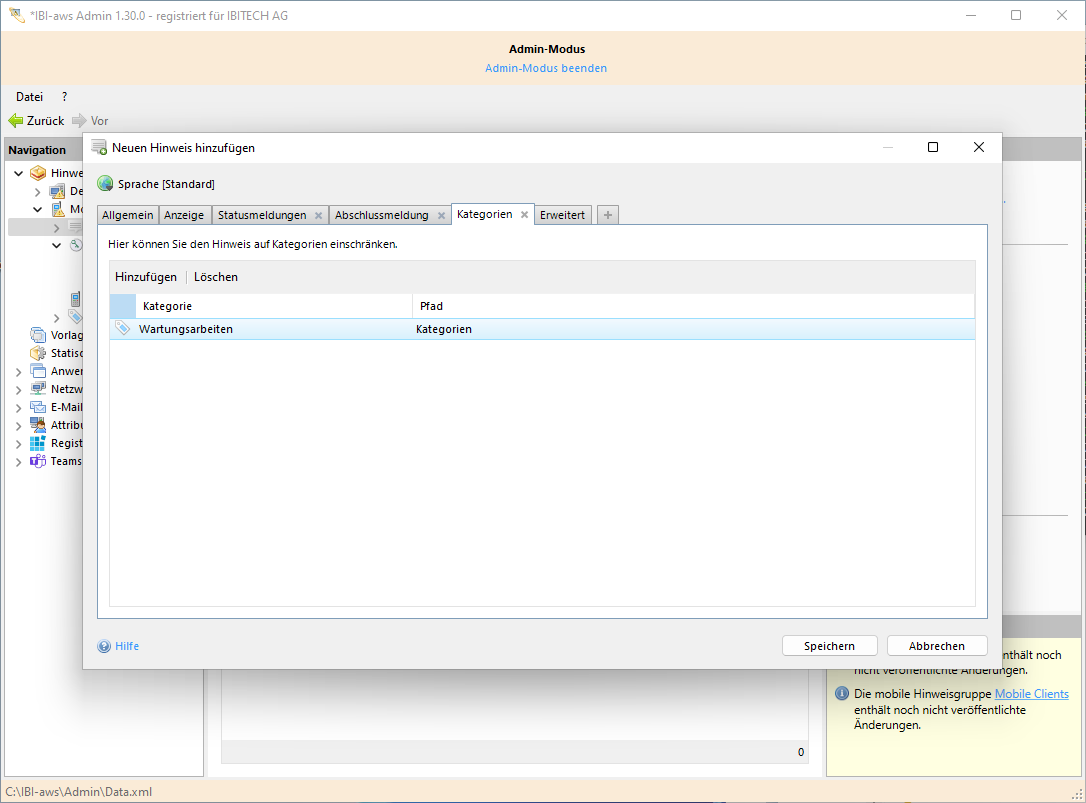
Task: Click the Sprache globe icon
Action: [x=105, y=184]
